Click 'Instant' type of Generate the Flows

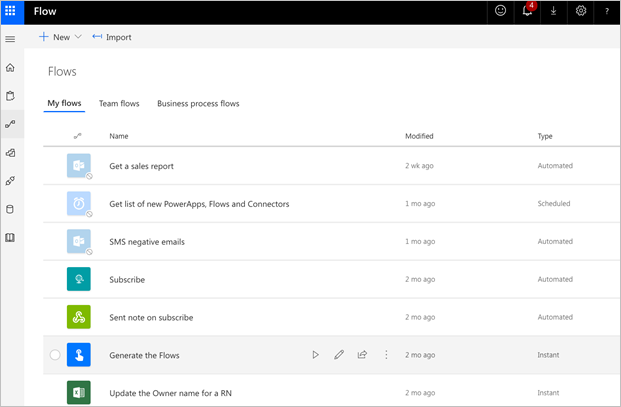548,355
